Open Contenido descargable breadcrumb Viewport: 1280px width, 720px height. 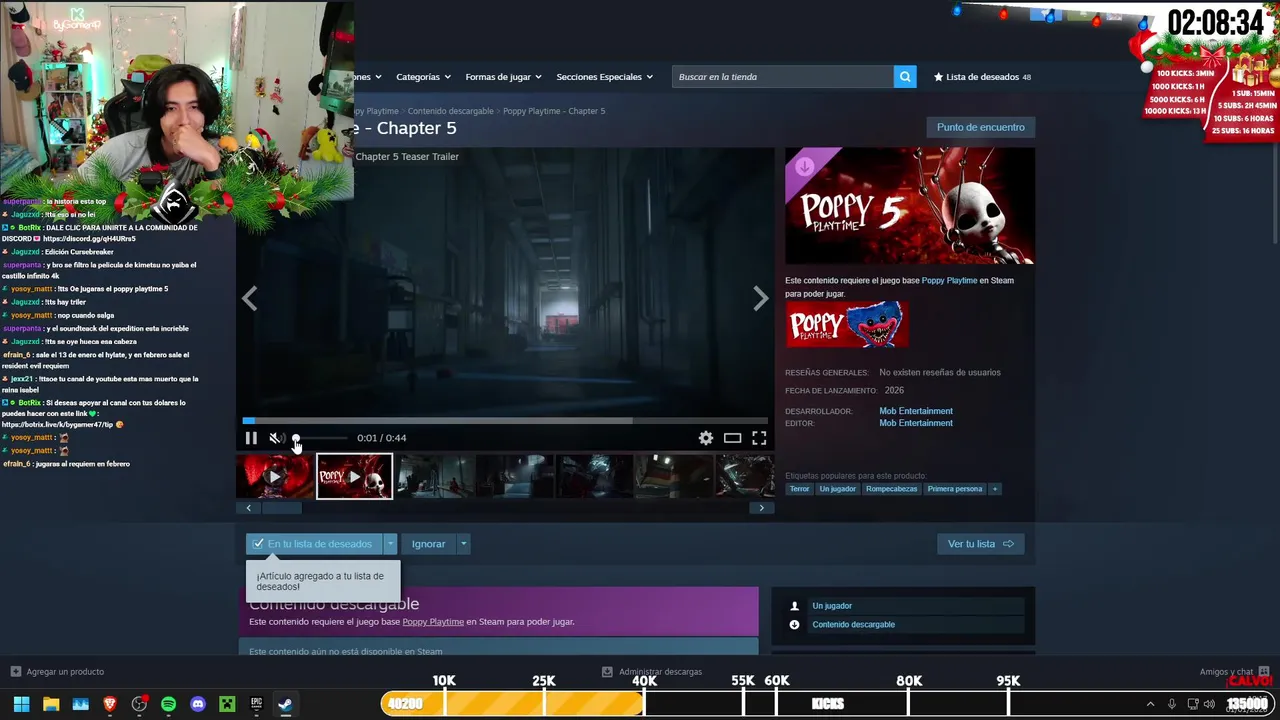pos(450,111)
